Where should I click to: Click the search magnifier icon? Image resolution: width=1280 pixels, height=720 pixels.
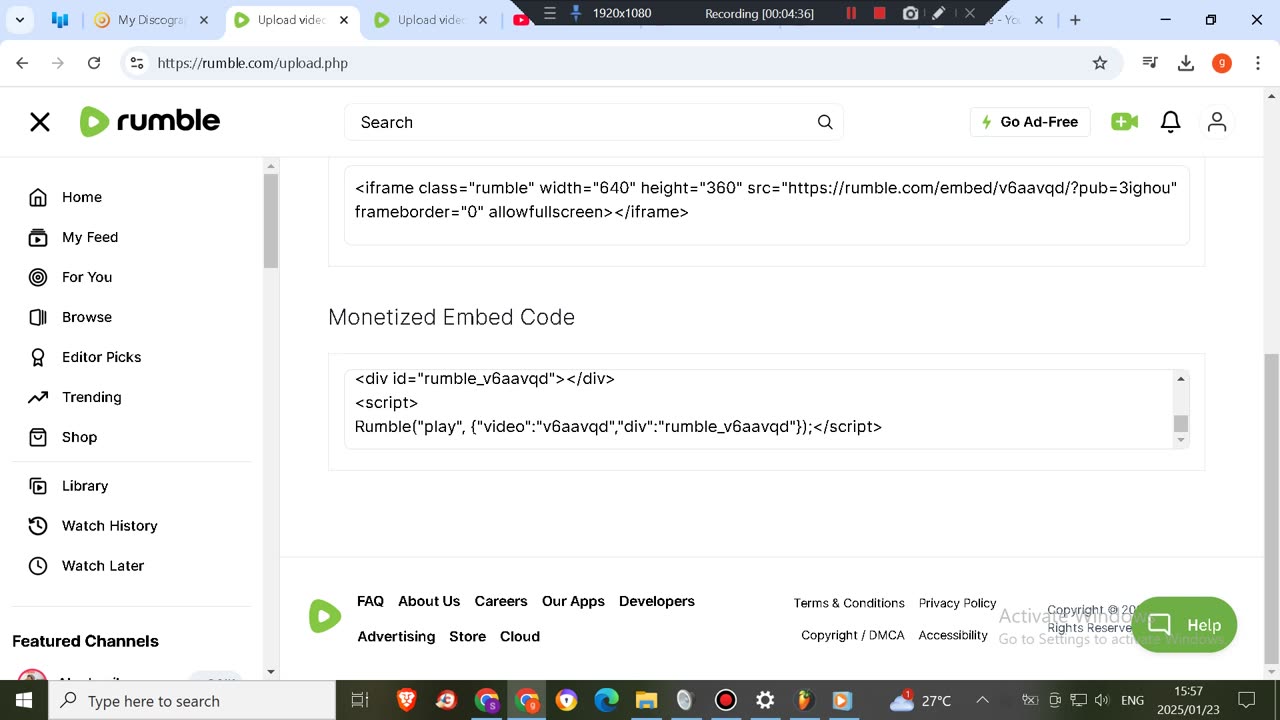pyautogui.click(x=825, y=122)
